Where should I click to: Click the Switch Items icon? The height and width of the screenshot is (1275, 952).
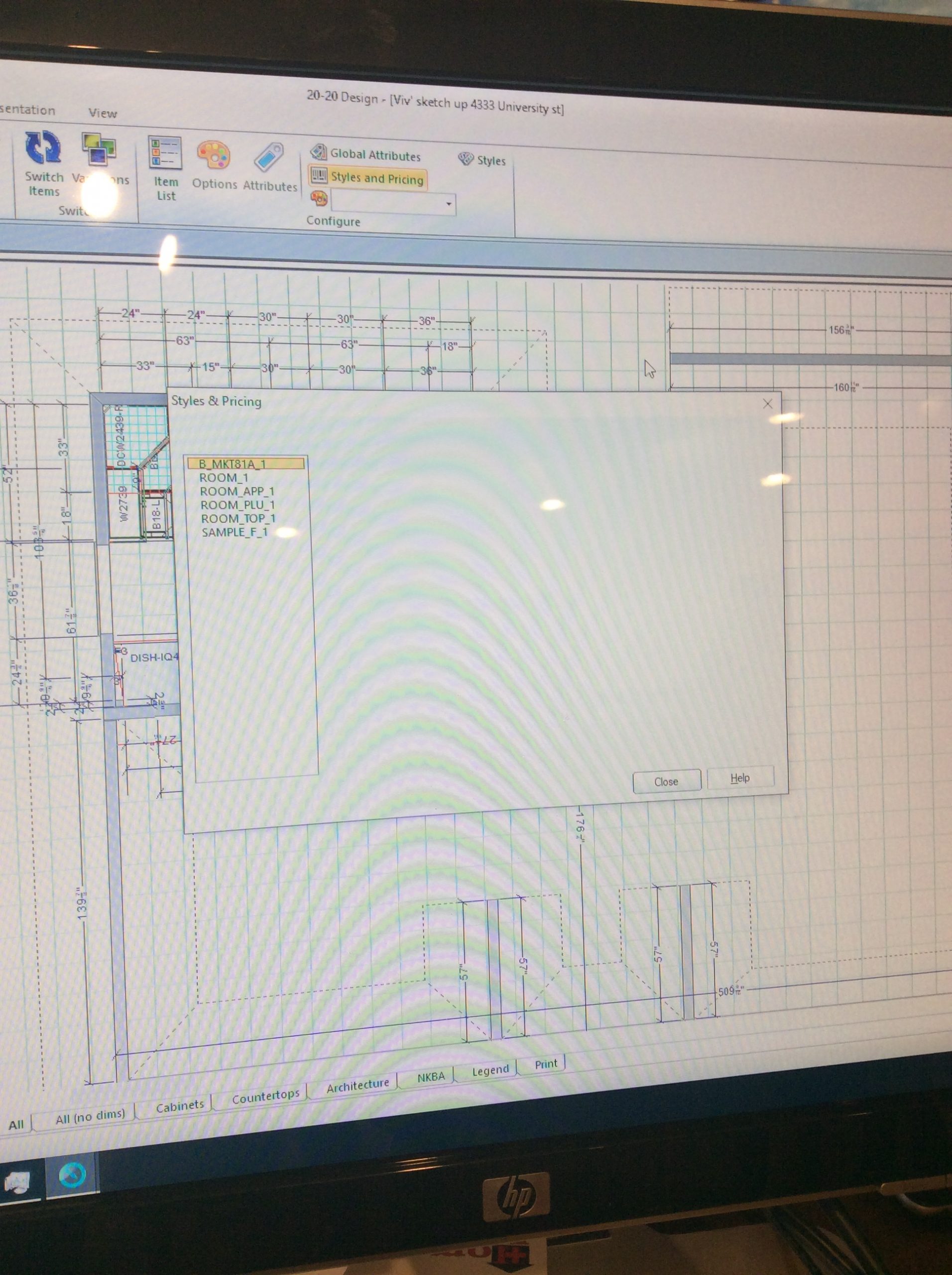point(43,148)
